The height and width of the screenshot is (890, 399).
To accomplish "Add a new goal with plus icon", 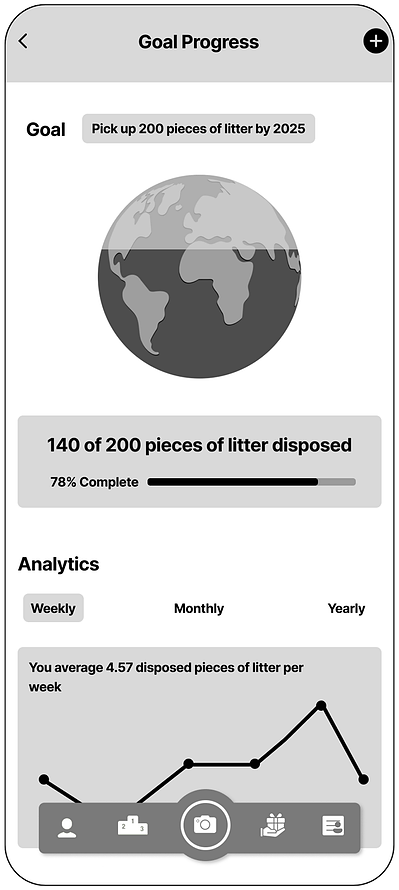I will [x=375, y=41].
